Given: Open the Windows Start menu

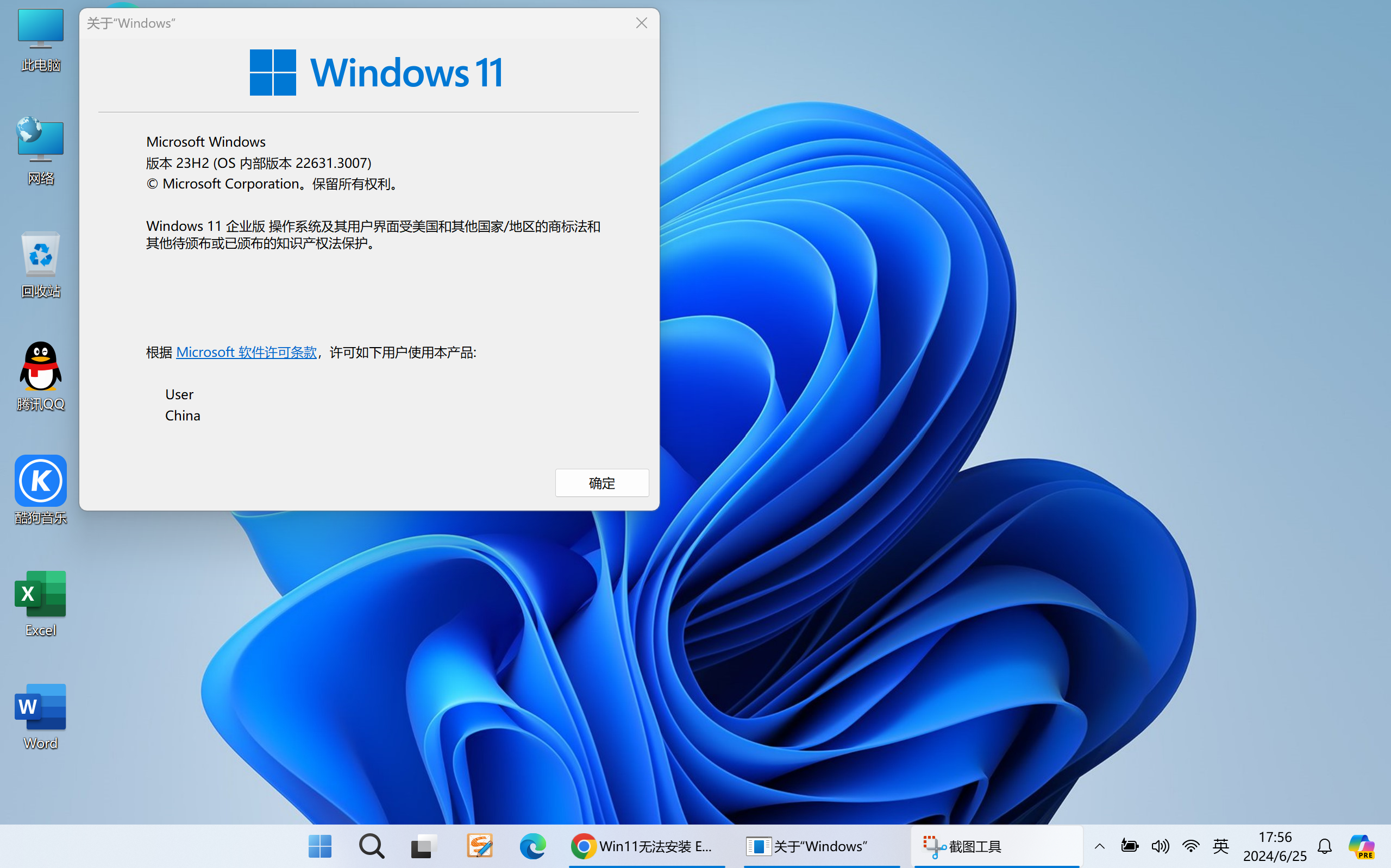Looking at the screenshot, I should [319, 846].
